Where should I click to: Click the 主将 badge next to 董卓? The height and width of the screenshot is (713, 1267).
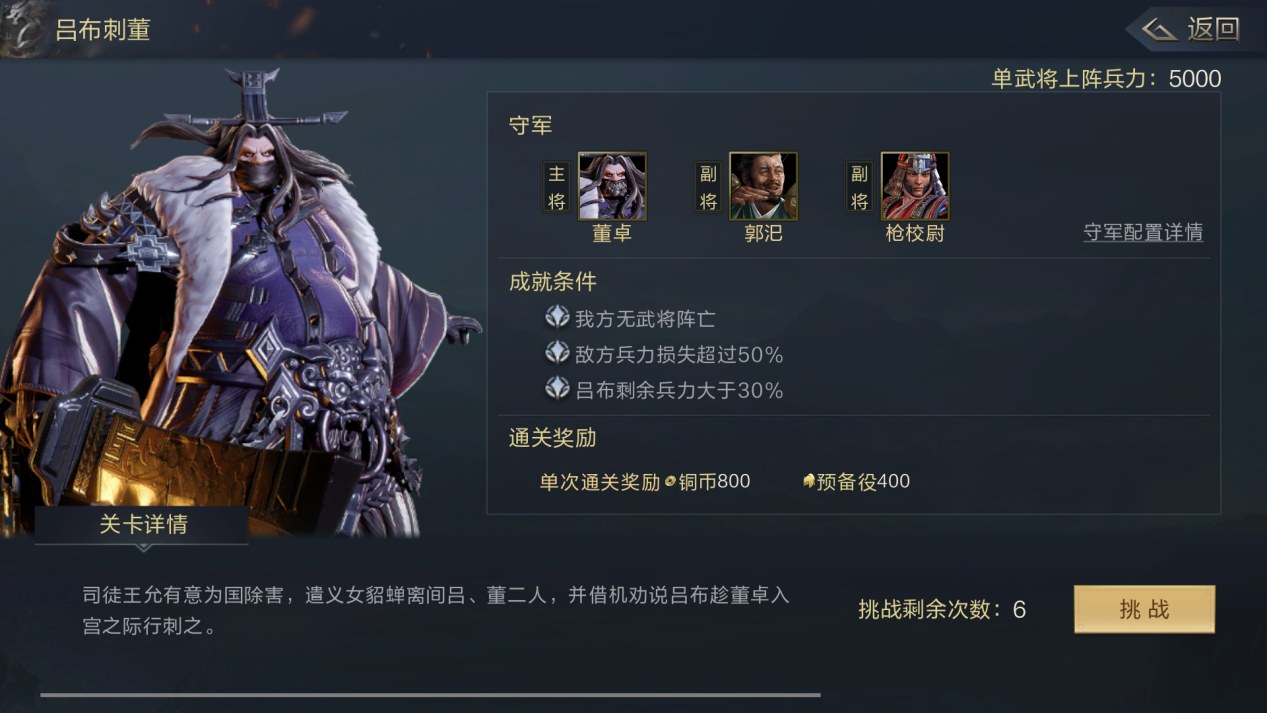(x=557, y=186)
